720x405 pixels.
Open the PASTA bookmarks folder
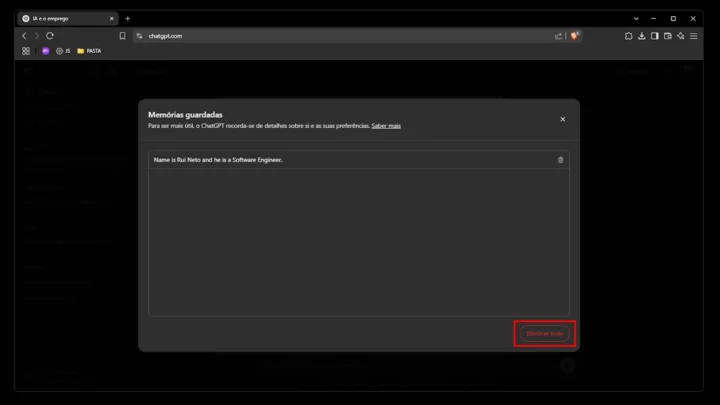[90, 51]
